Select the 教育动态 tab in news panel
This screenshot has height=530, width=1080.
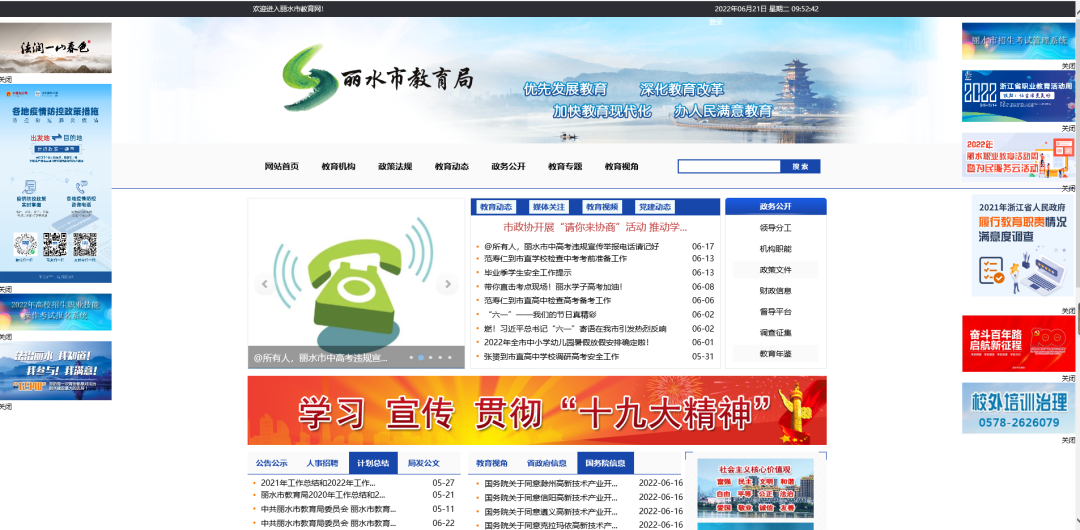click(x=495, y=207)
